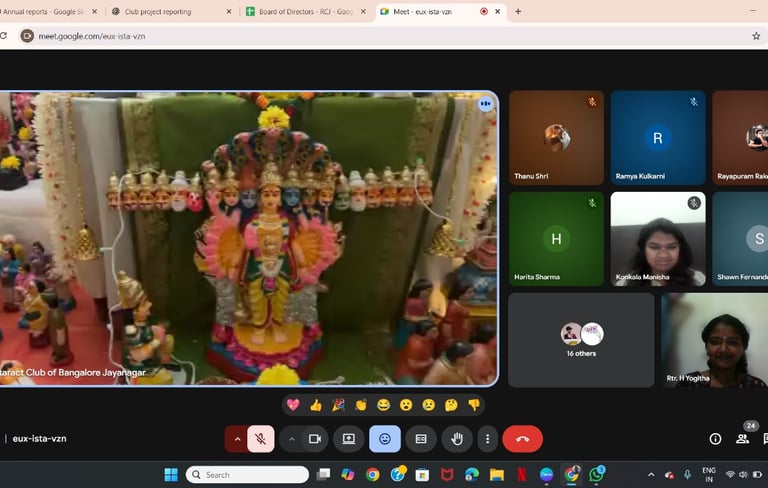Open the 16 others tile
The width and height of the screenshot is (768, 488).
coord(581,340)
